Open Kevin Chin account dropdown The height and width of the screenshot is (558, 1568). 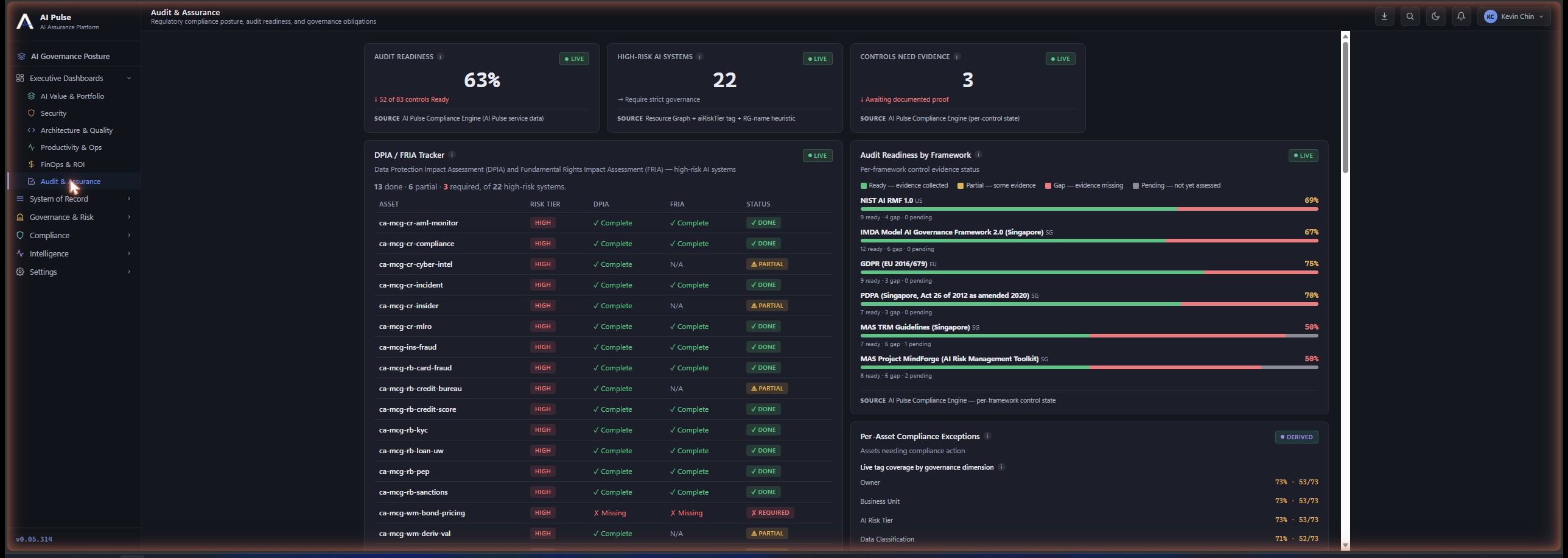[1514, 16]
